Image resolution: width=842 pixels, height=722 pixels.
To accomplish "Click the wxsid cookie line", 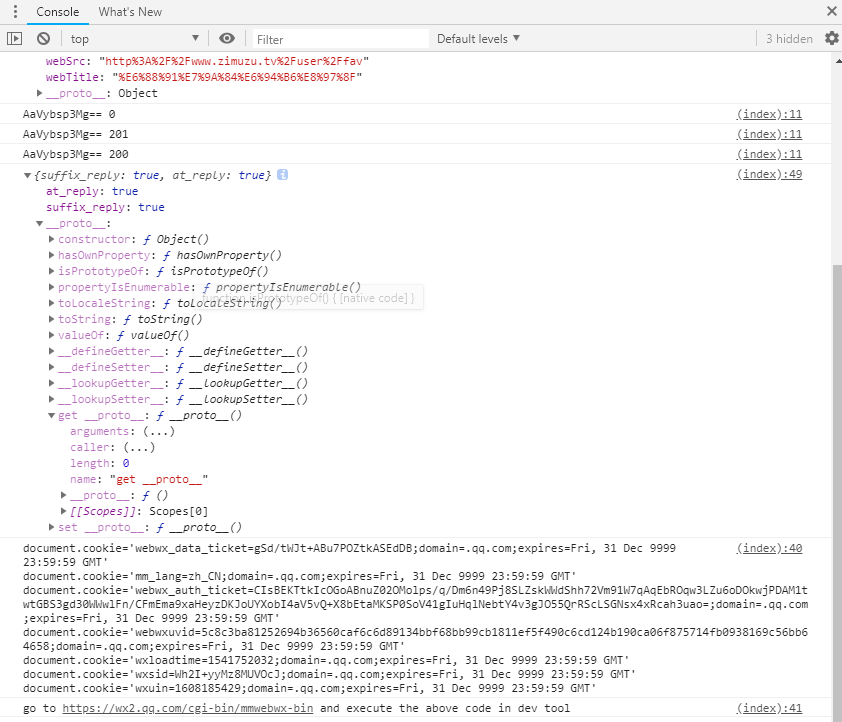I will [329, 674].
